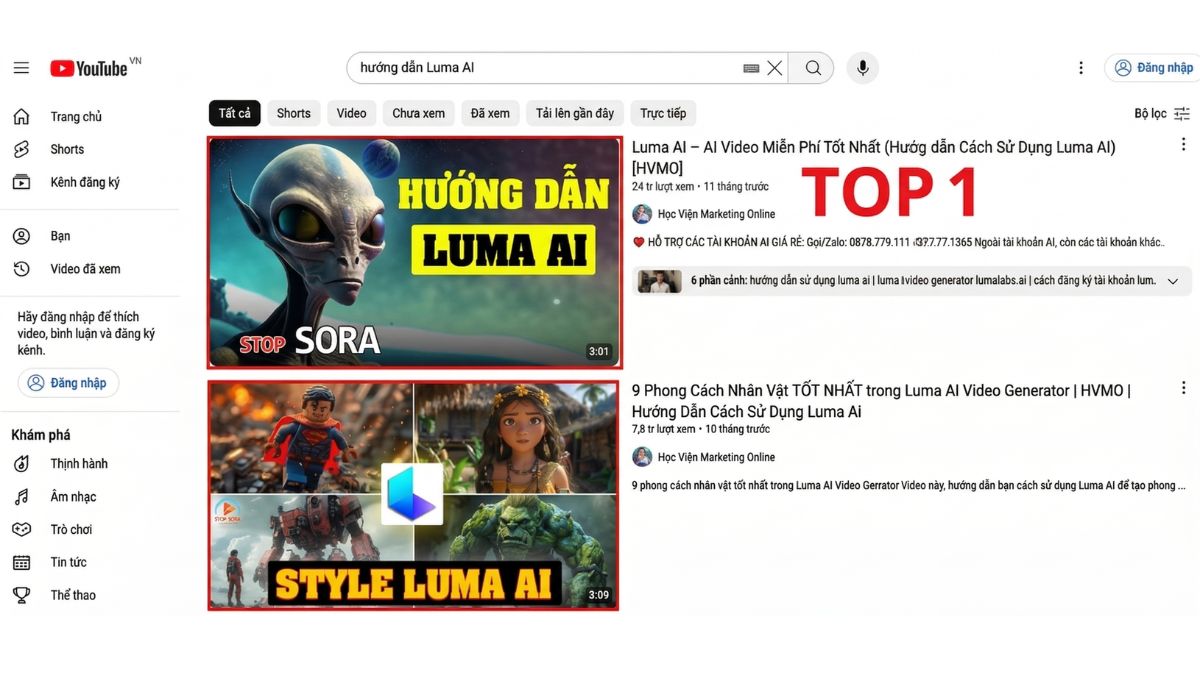Start voice search with the microphone icon

click(862, 67)
